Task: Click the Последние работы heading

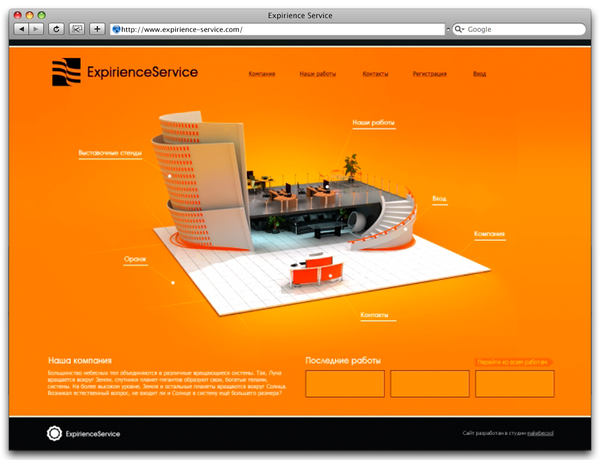Action: tap(343, 360)
